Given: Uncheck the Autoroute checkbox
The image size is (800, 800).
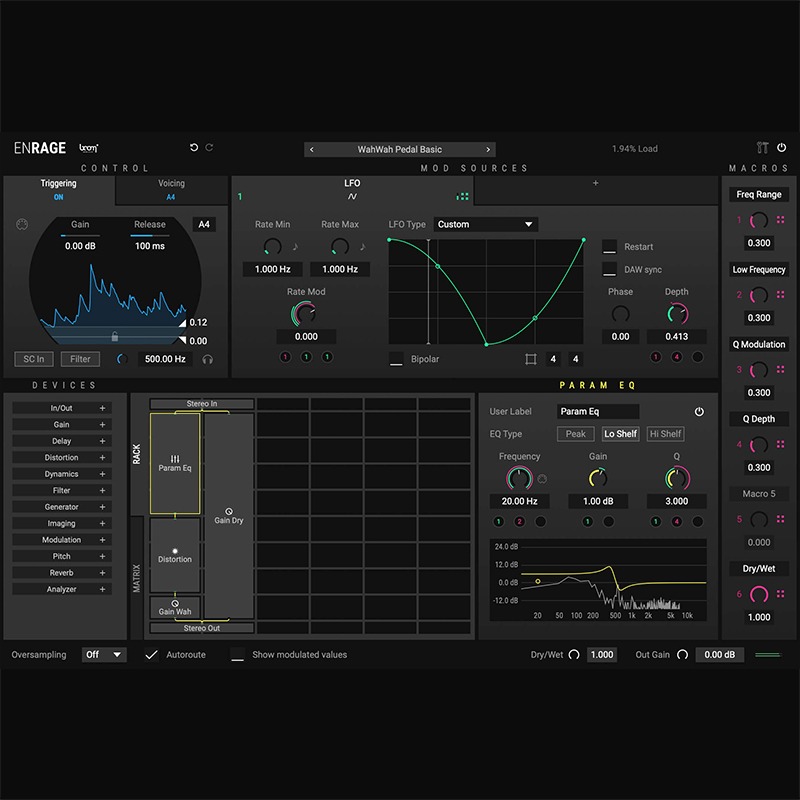Looking at the screenshot, I should point(151,655).
